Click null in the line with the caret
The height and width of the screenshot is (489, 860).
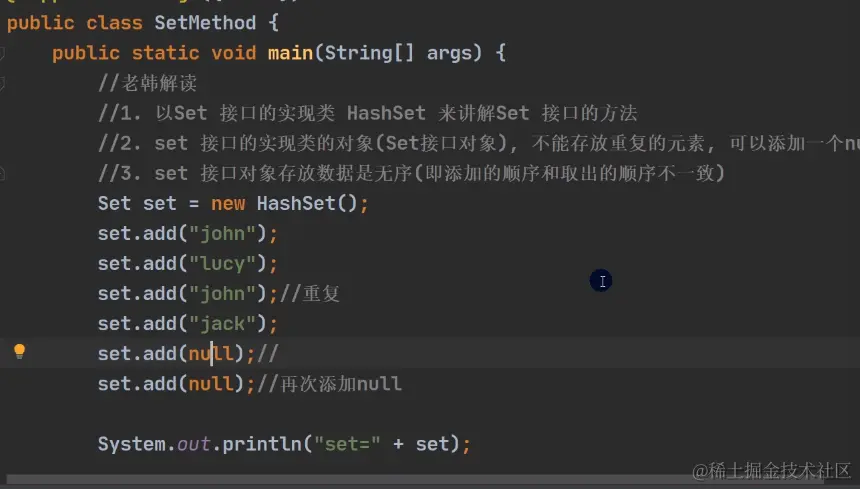click(x=211, y=354)
